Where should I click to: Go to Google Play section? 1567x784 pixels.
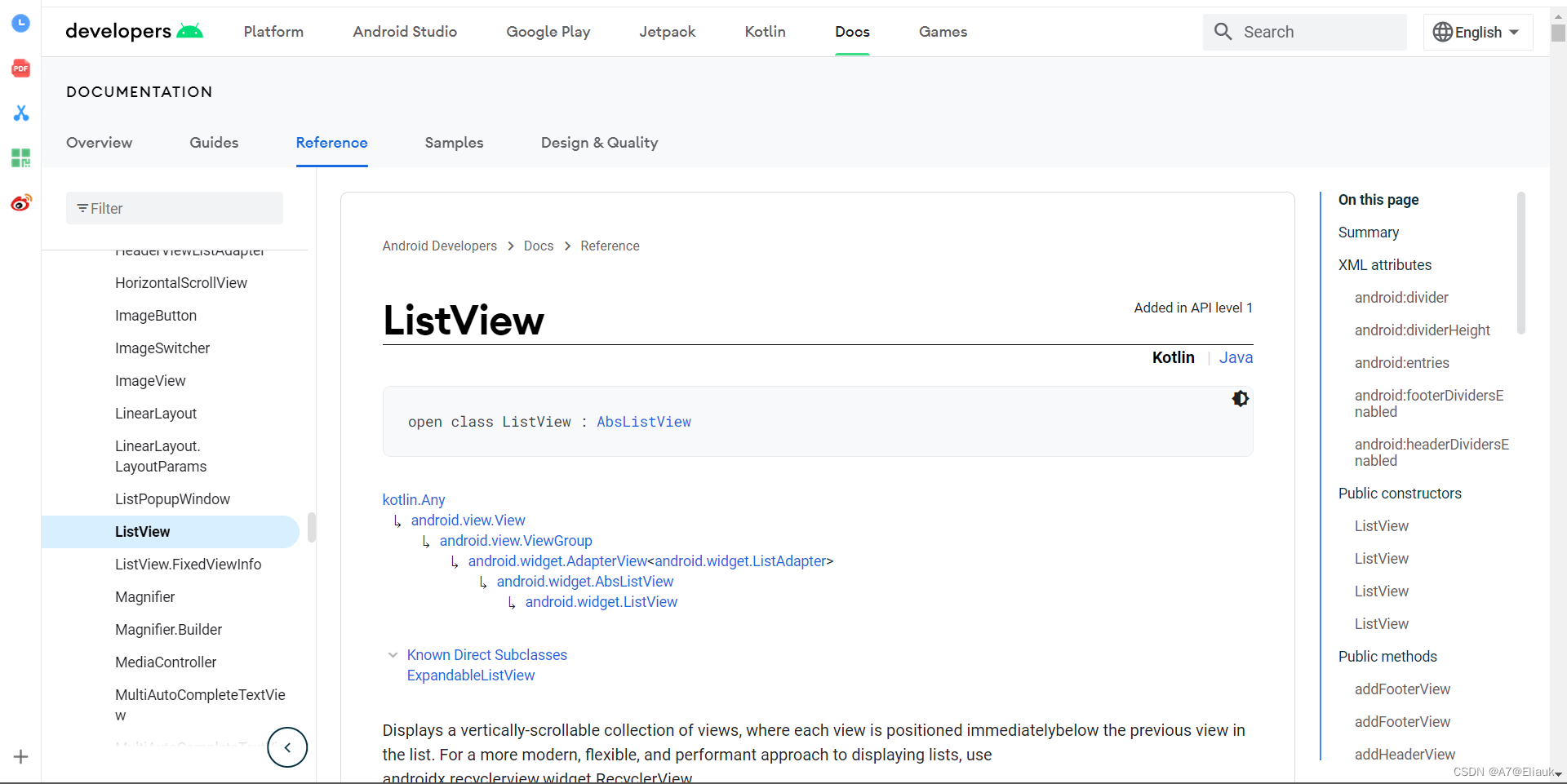[548, 32]
